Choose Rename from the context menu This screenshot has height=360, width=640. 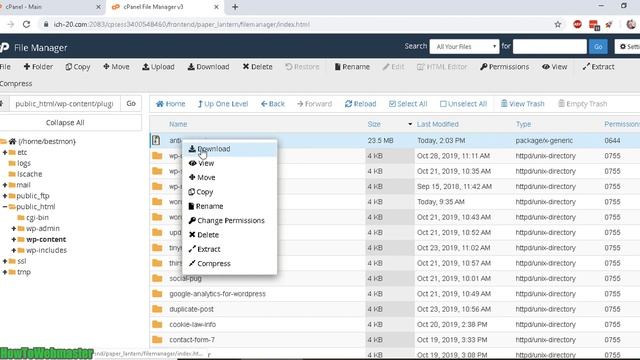click(x=229, y=206)
